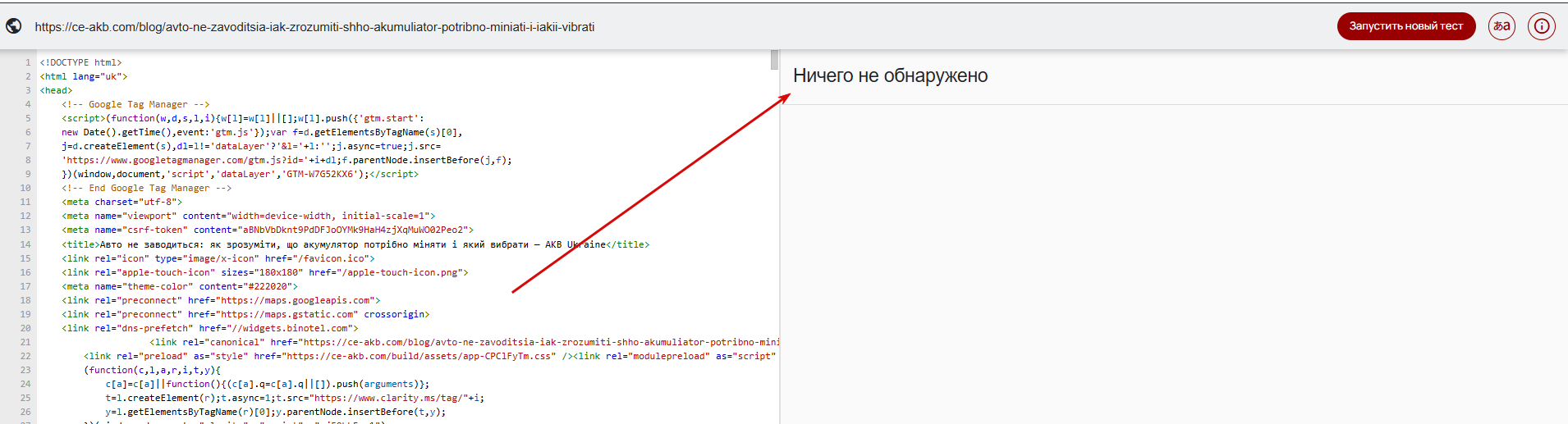
Task: Click the maps.gstatic.com preconnect line
Action: (x=245, y=314)
